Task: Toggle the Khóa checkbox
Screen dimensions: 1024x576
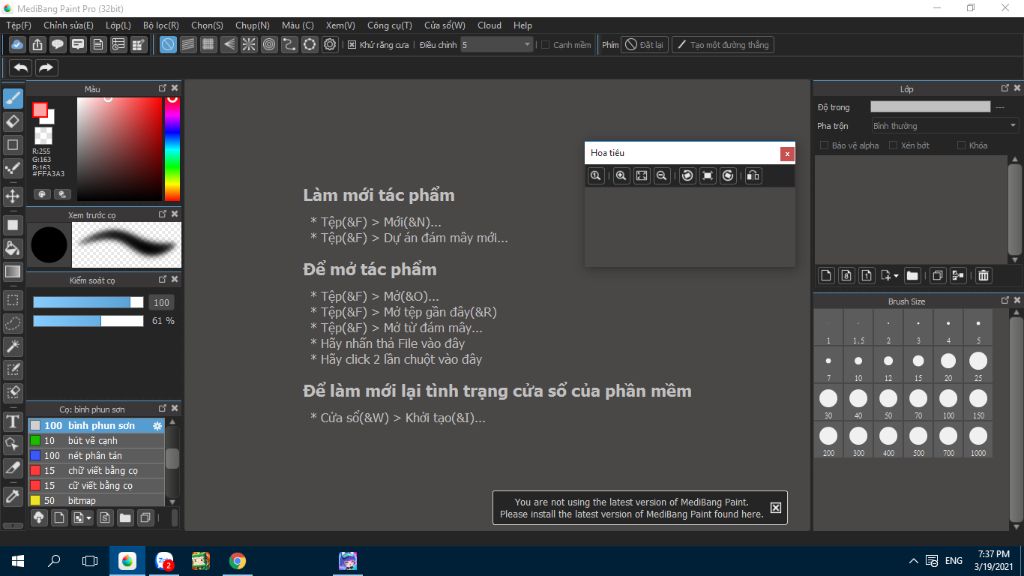Action: (961, 146)
